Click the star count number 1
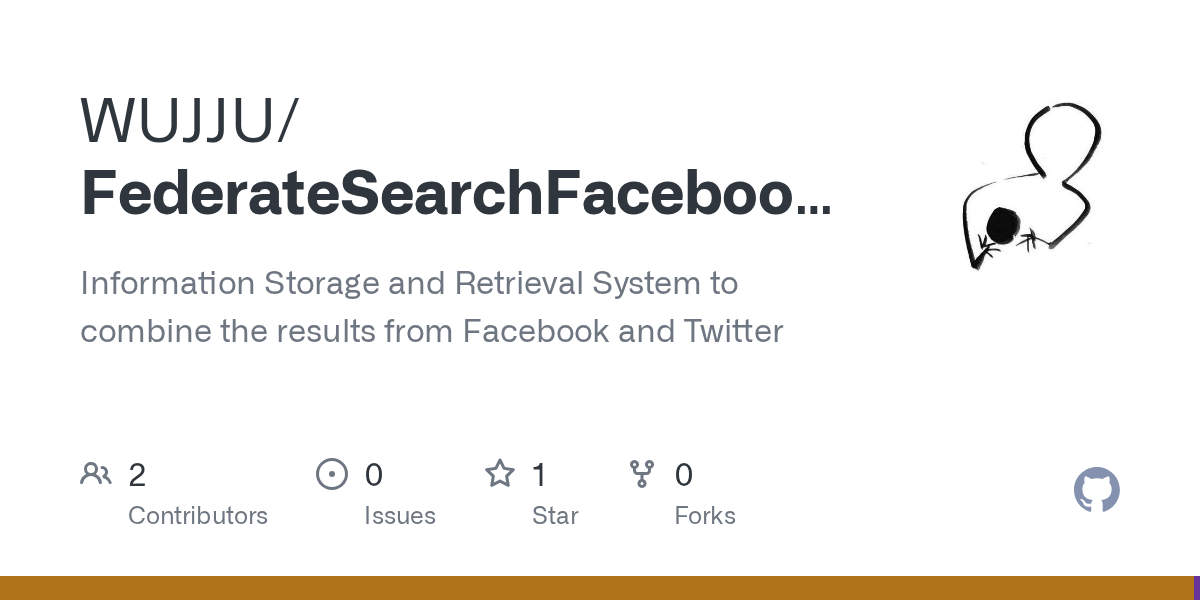This screenshot has height=600, width=1200. coord(540,475)
